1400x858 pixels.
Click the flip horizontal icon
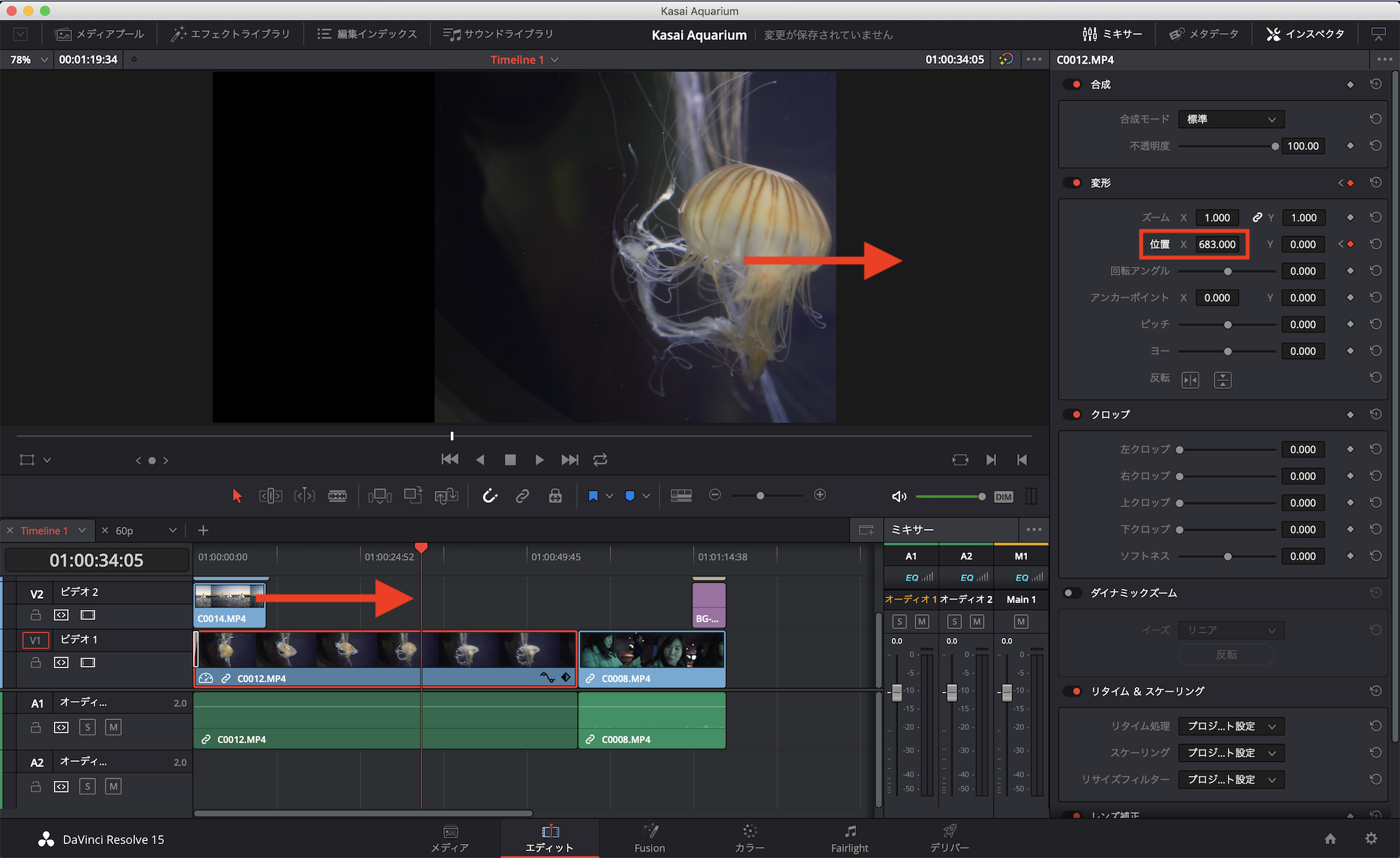[x=1190, y=380]
